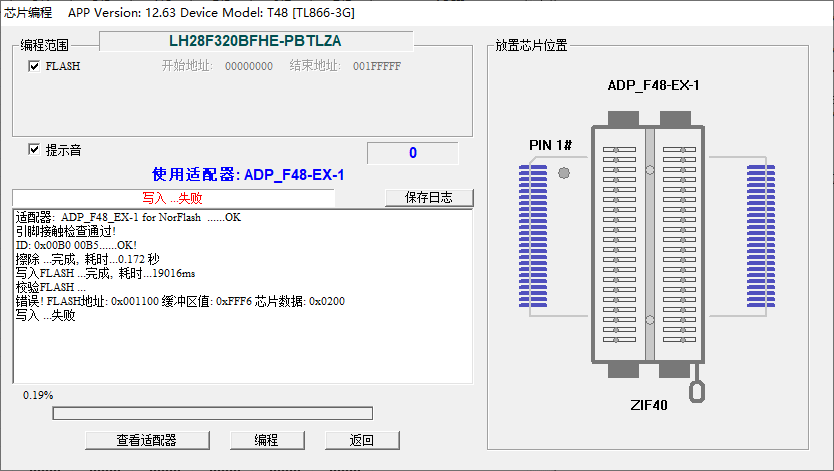Click the end address value 001FFFFF
The image size is (834, 471).
[376, 67]
